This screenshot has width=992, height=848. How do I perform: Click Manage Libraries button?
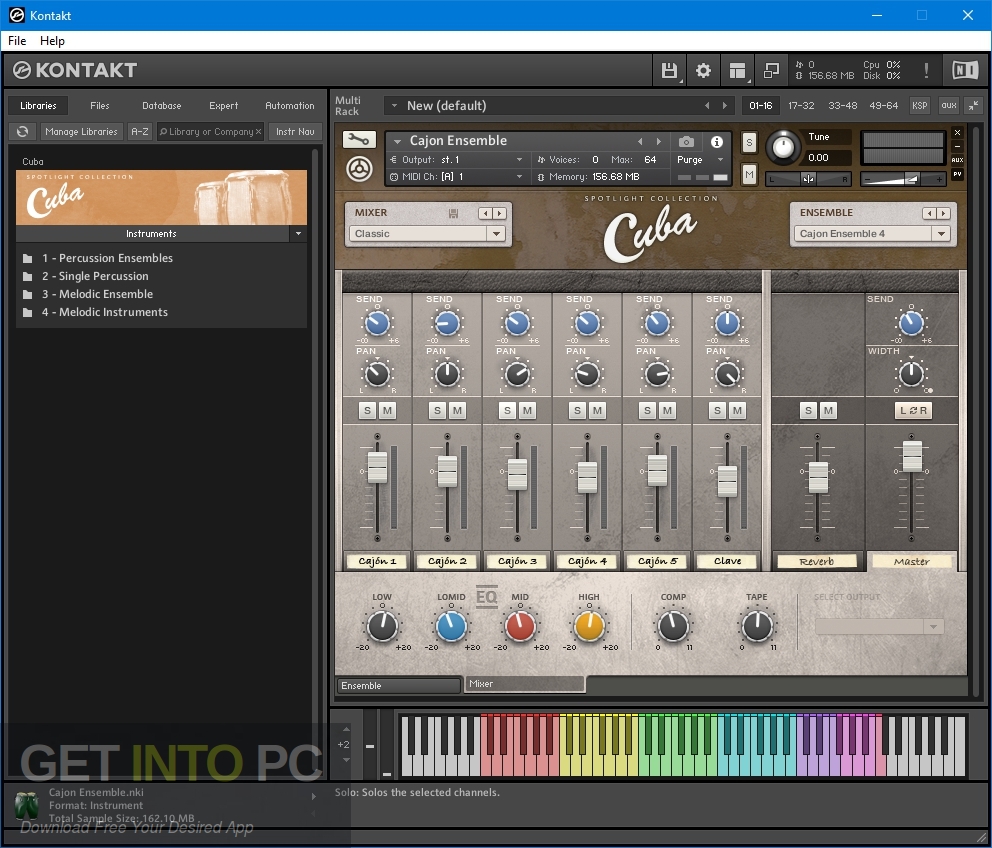(x=81, y=132)
